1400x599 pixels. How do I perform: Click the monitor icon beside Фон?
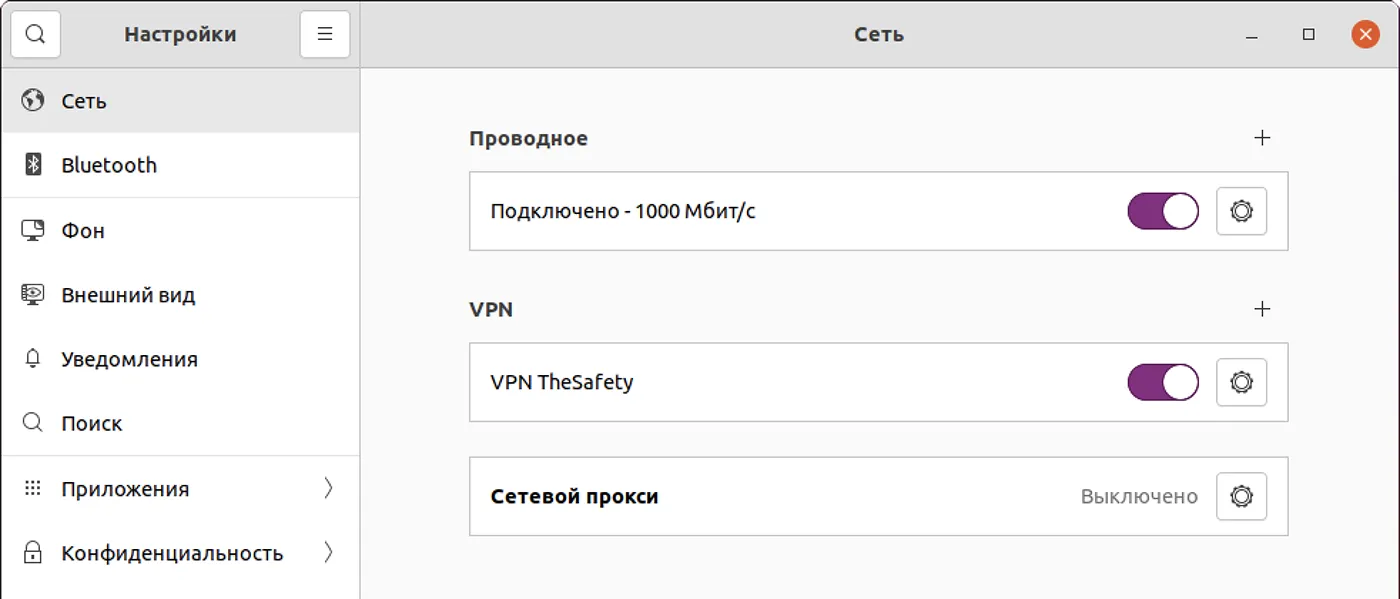33,229
